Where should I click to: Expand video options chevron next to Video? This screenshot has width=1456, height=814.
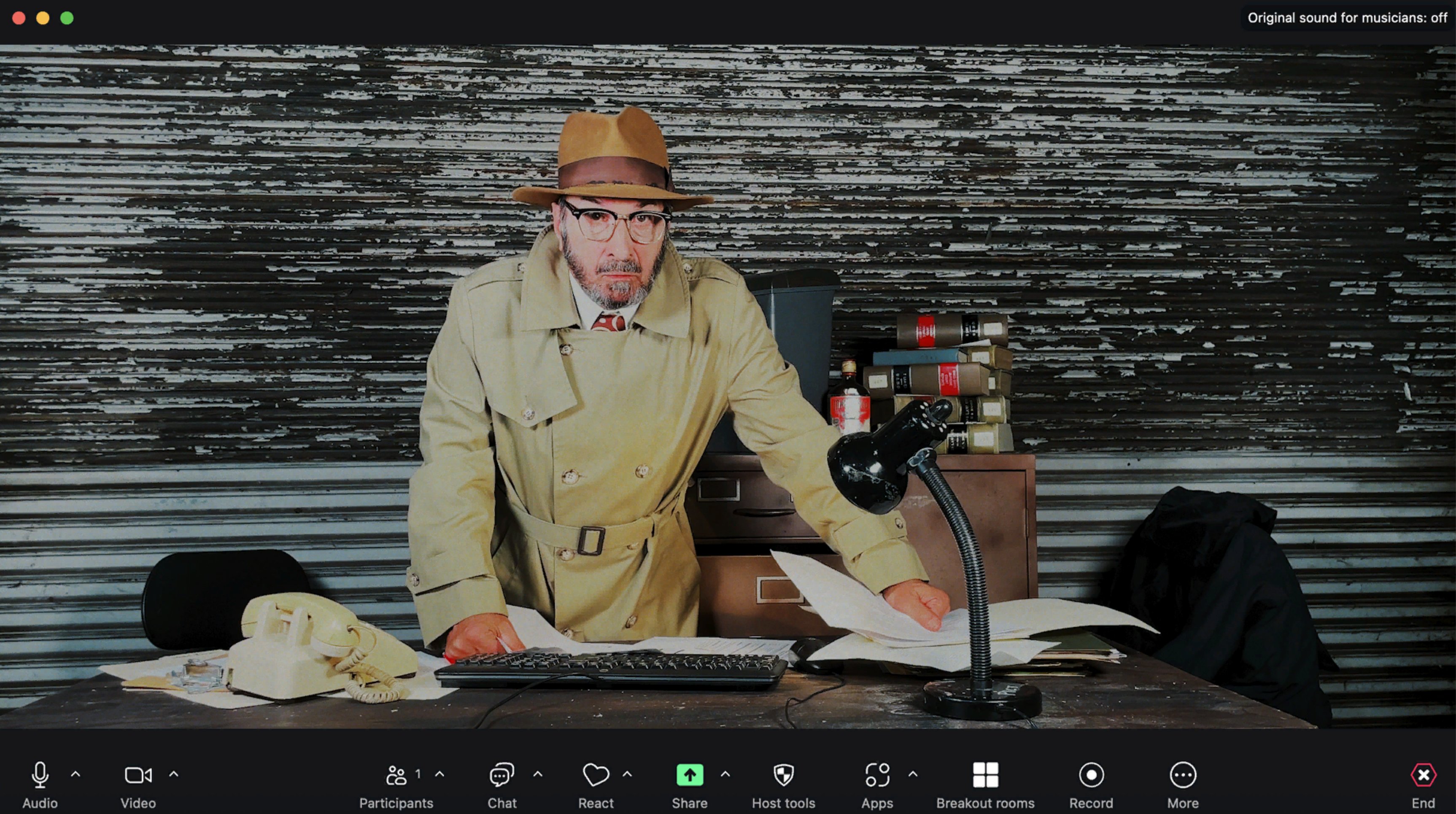coord(173,774)
